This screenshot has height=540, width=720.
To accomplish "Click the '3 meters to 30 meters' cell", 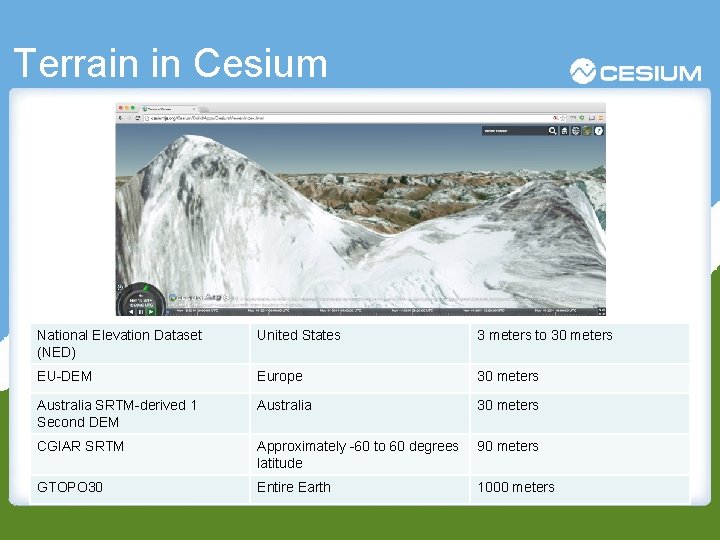I will pos(580,343).
